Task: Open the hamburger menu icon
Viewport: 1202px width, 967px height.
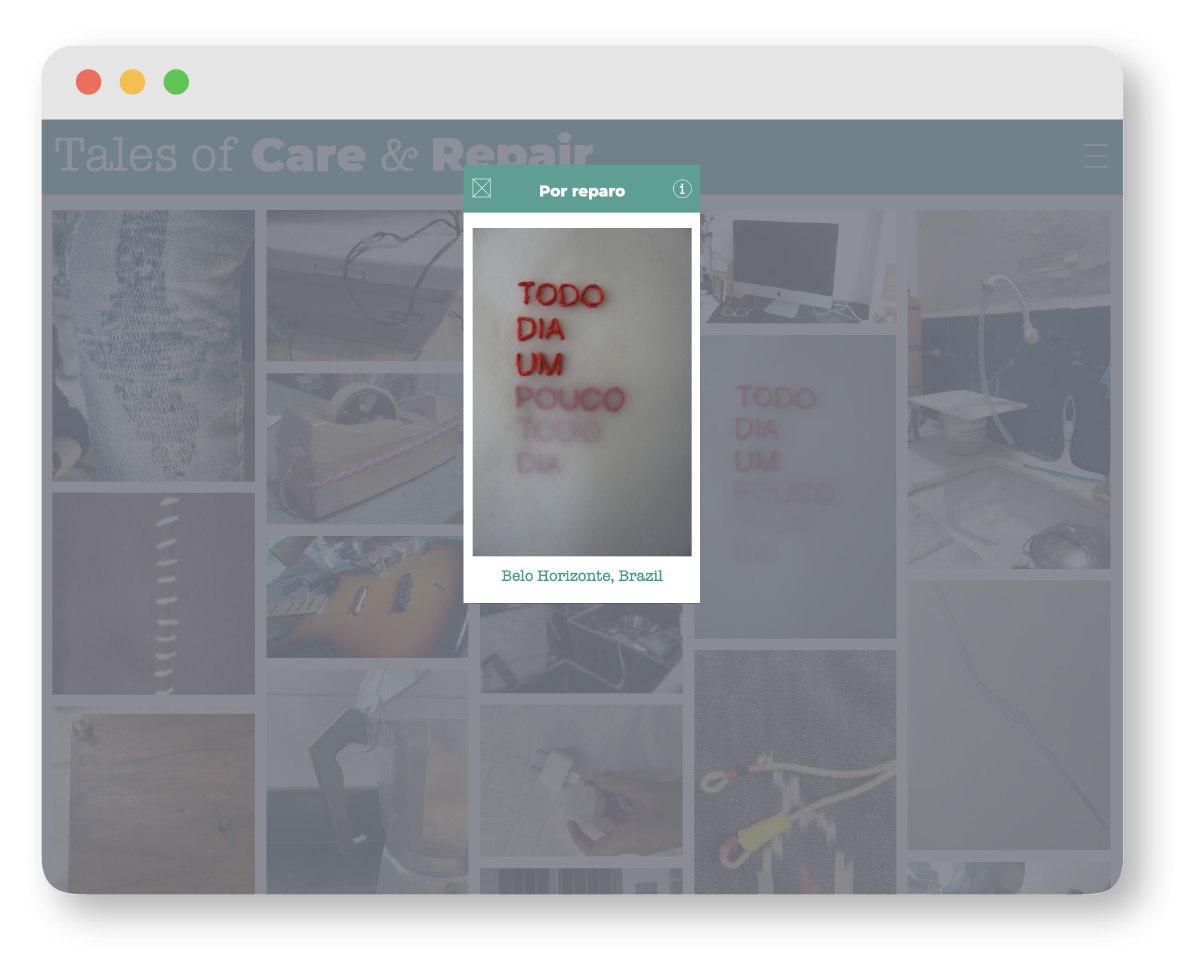Action: [1096, 156]
